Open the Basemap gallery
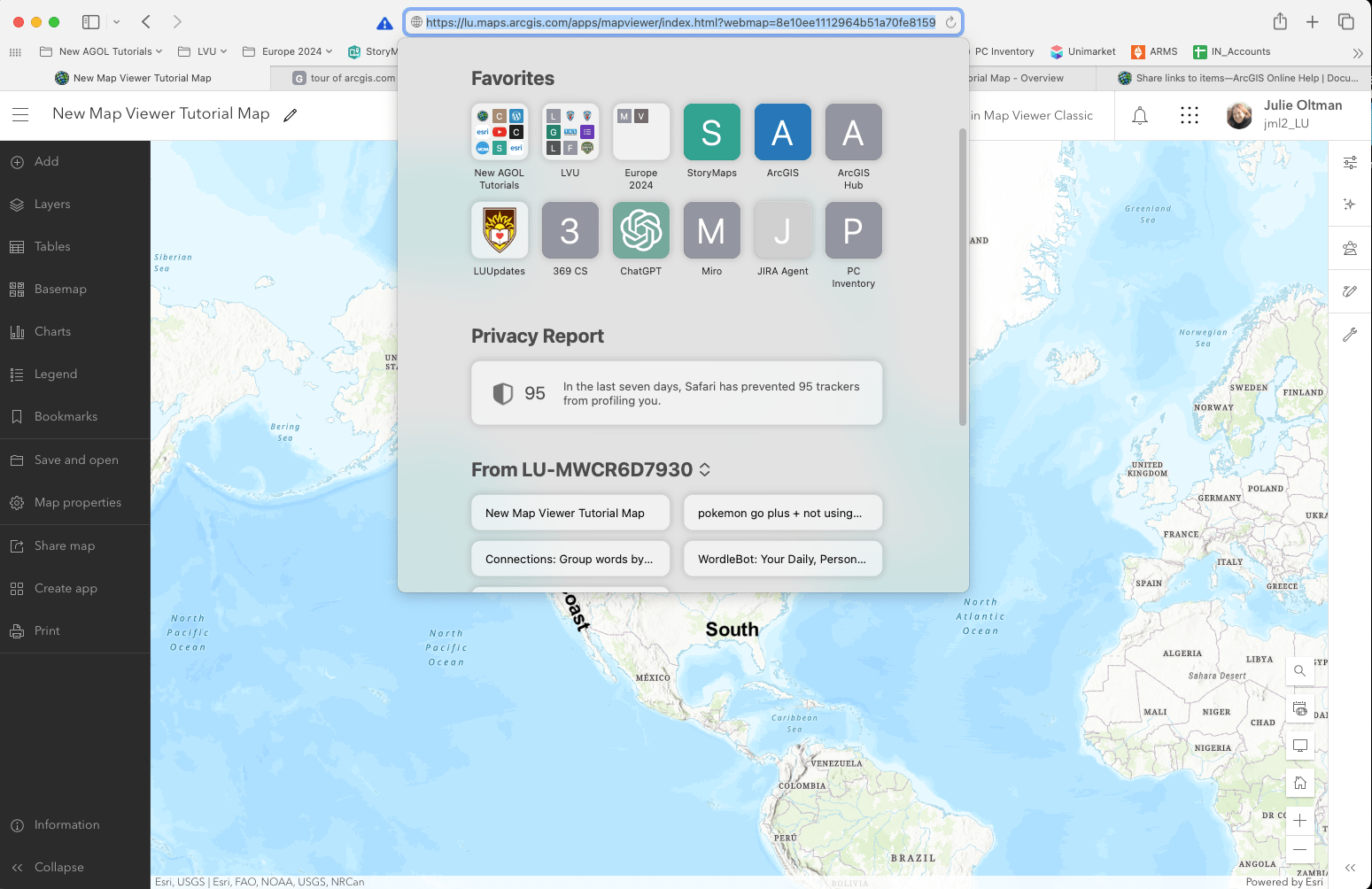This screenshot has height=889, width=1372. coord(59,290)
